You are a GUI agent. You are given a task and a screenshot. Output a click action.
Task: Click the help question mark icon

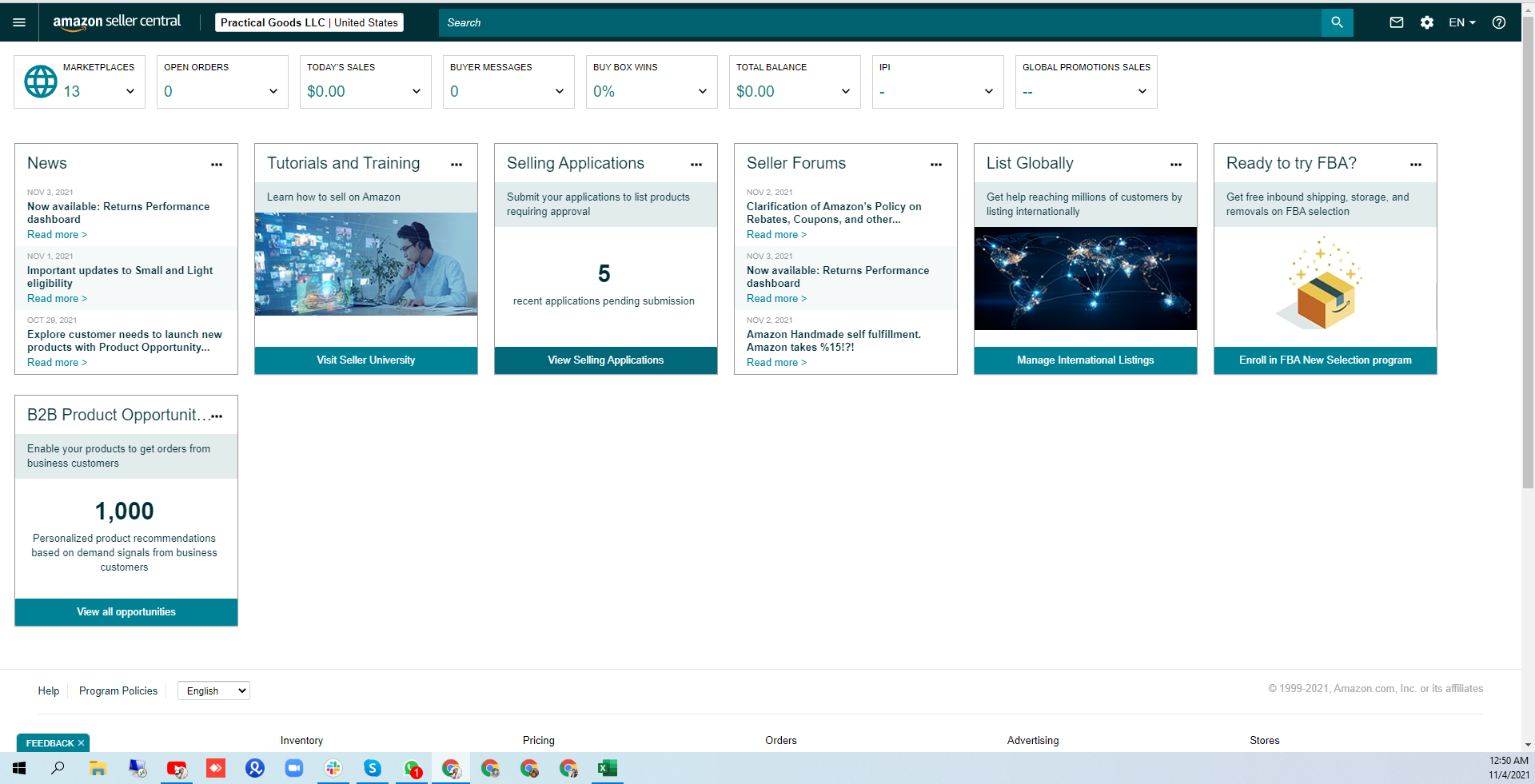[x=1499, y=22]
